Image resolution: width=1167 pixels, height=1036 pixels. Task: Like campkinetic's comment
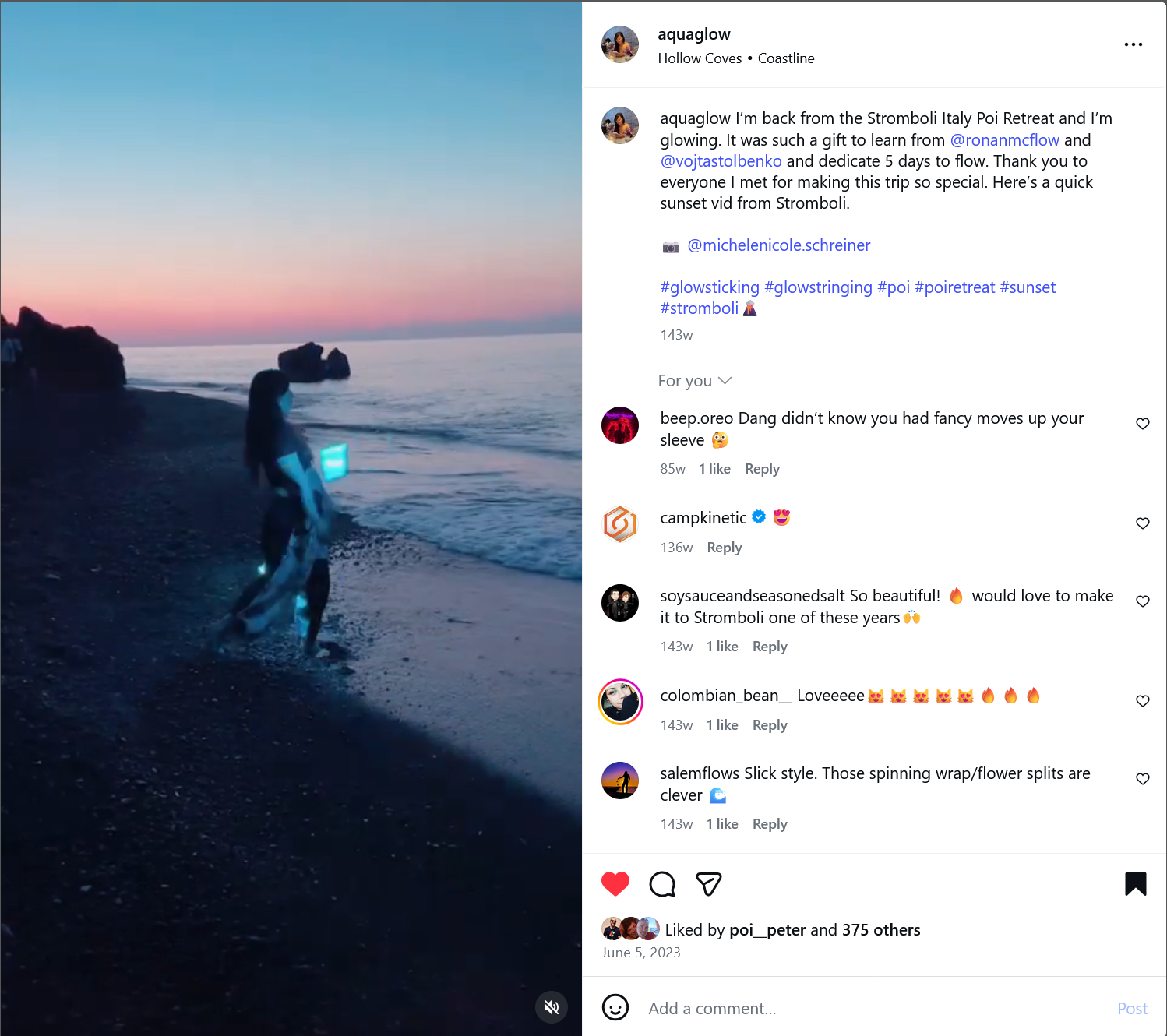[x=1143, y=523]
